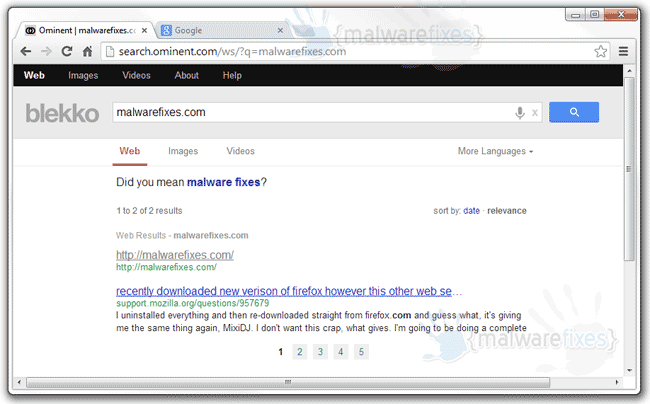Expand the More Languages dropdown
650x404 pixels.
point(495,151)
